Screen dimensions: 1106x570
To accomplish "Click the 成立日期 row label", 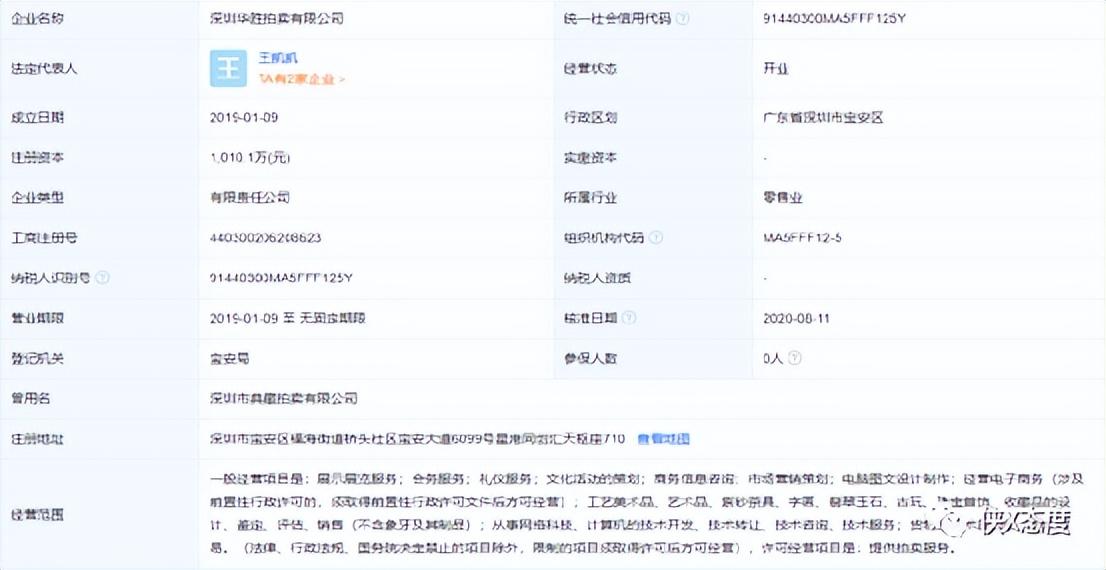I will pos(37,117).
